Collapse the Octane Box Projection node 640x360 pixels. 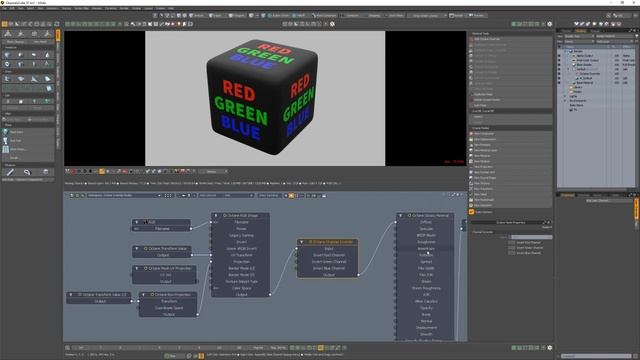tap(143, 295)
